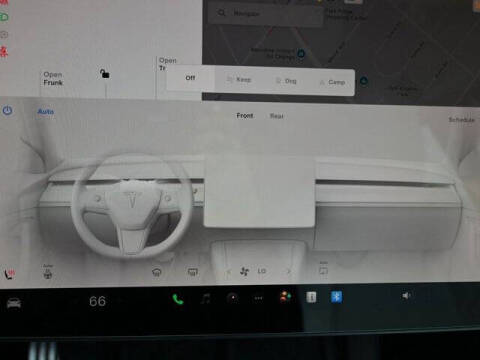Switch to the Front climate tab
Image resolution: width=480 pixels, height=360 pixels.
coord(245,116)
